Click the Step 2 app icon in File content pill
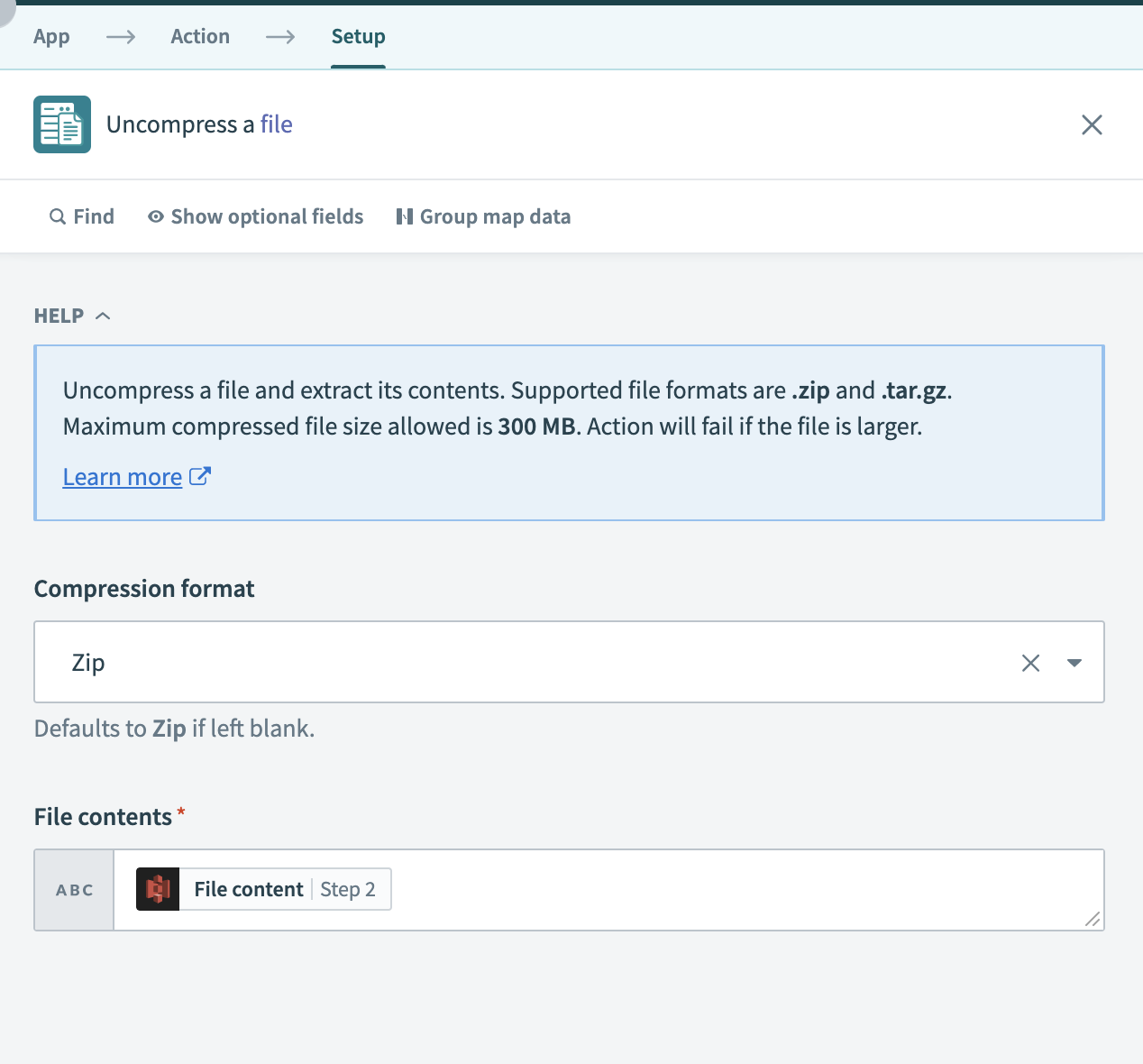 pos(158,888)
